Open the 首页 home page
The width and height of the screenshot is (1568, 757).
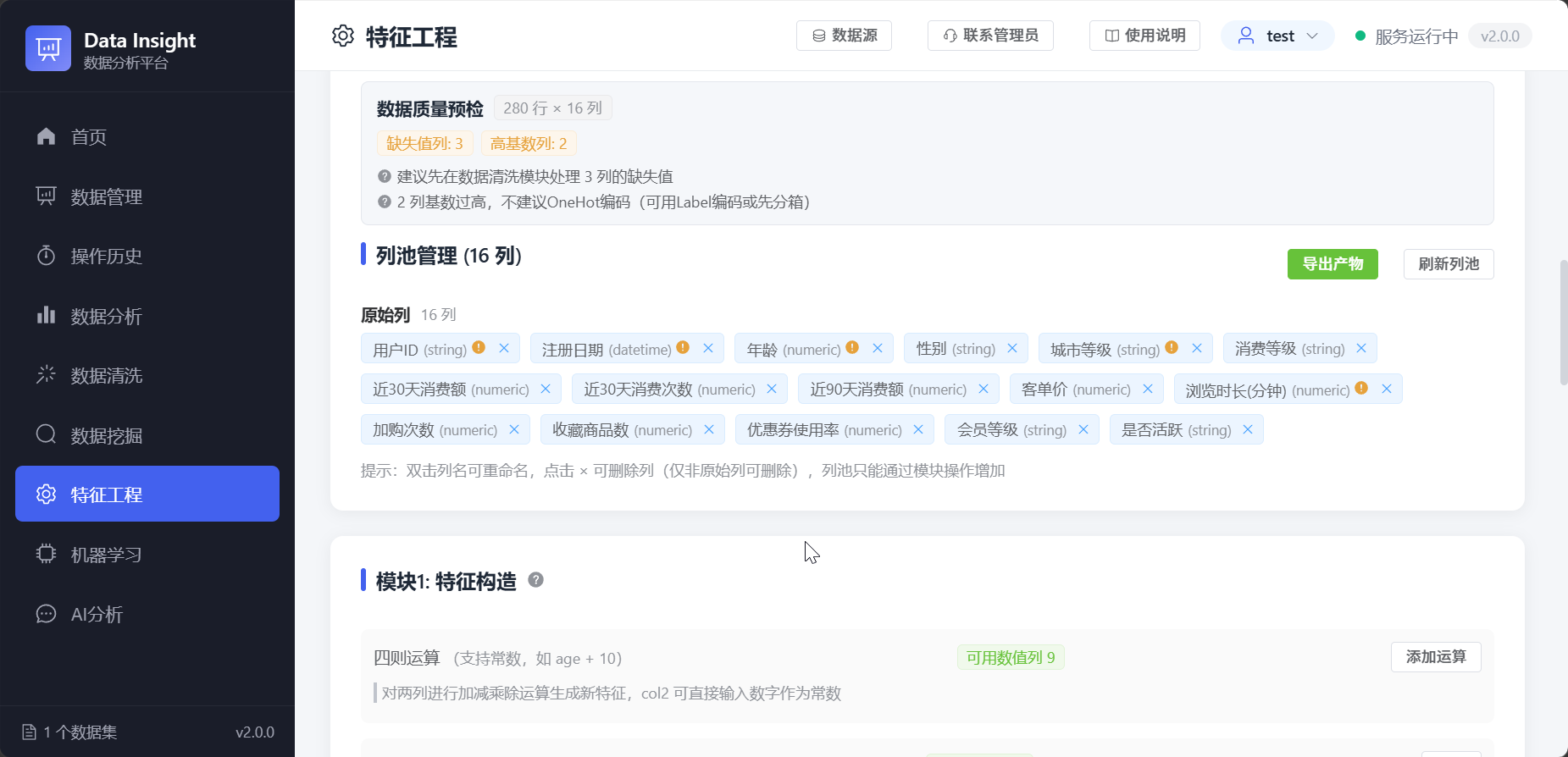tap(147, 136)
